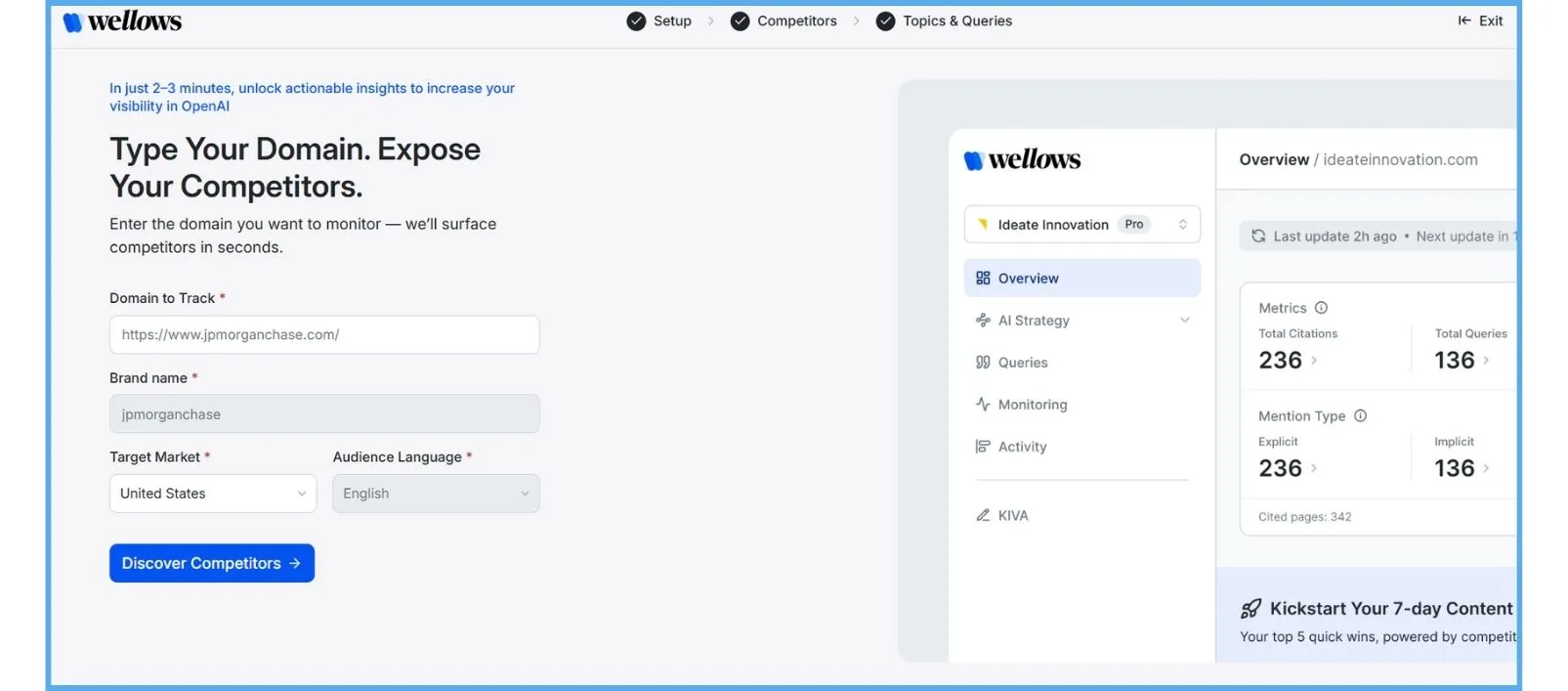Click the Queries quote icon in sidebar
The width and height of the screenshot is (1568, 691).
click(983, 362)
